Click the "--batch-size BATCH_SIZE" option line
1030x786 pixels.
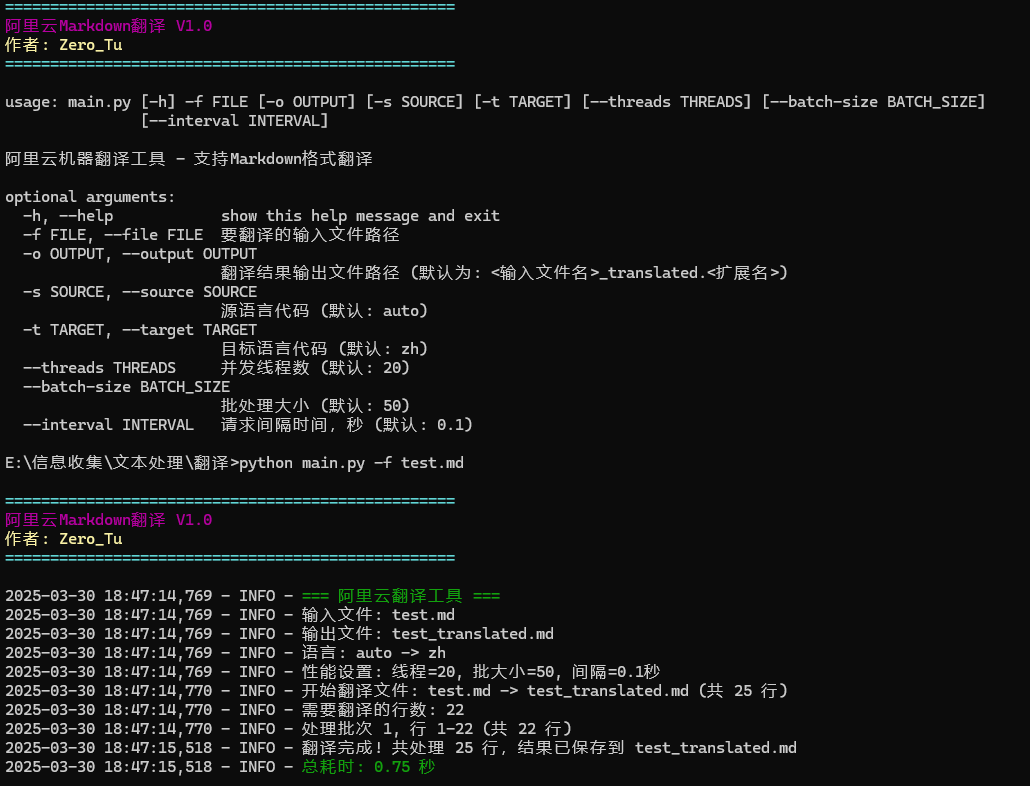[x=126, y=387]
